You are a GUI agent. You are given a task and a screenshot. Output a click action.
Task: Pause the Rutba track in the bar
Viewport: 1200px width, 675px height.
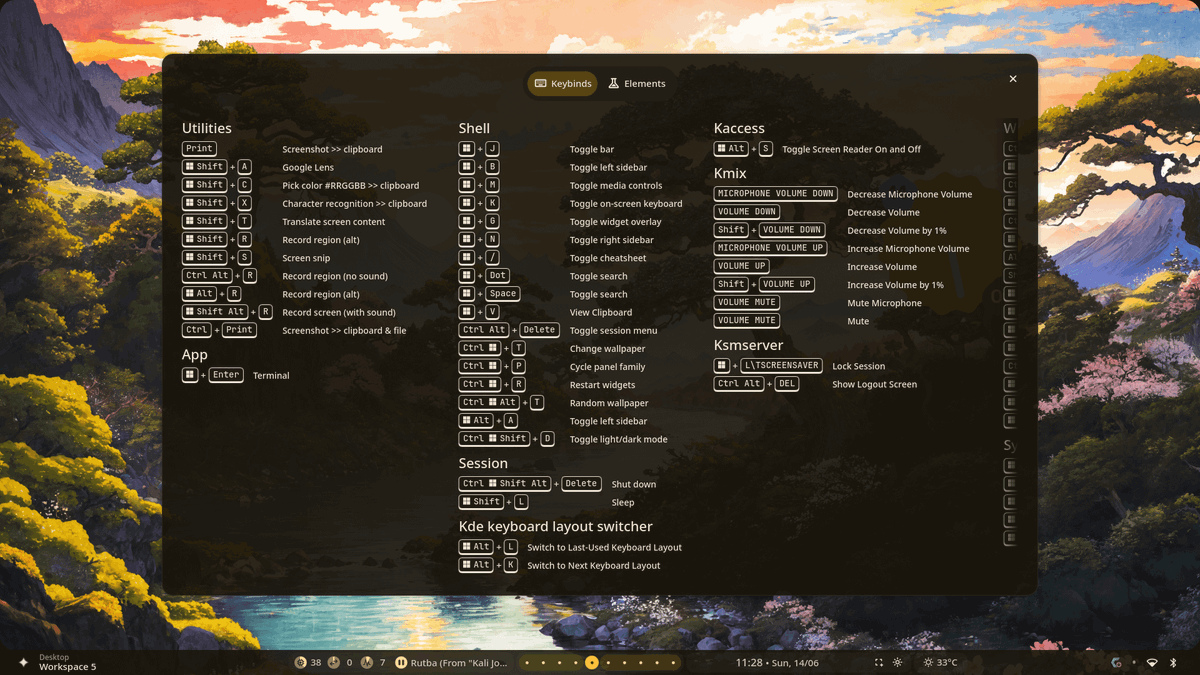point(401,662)
